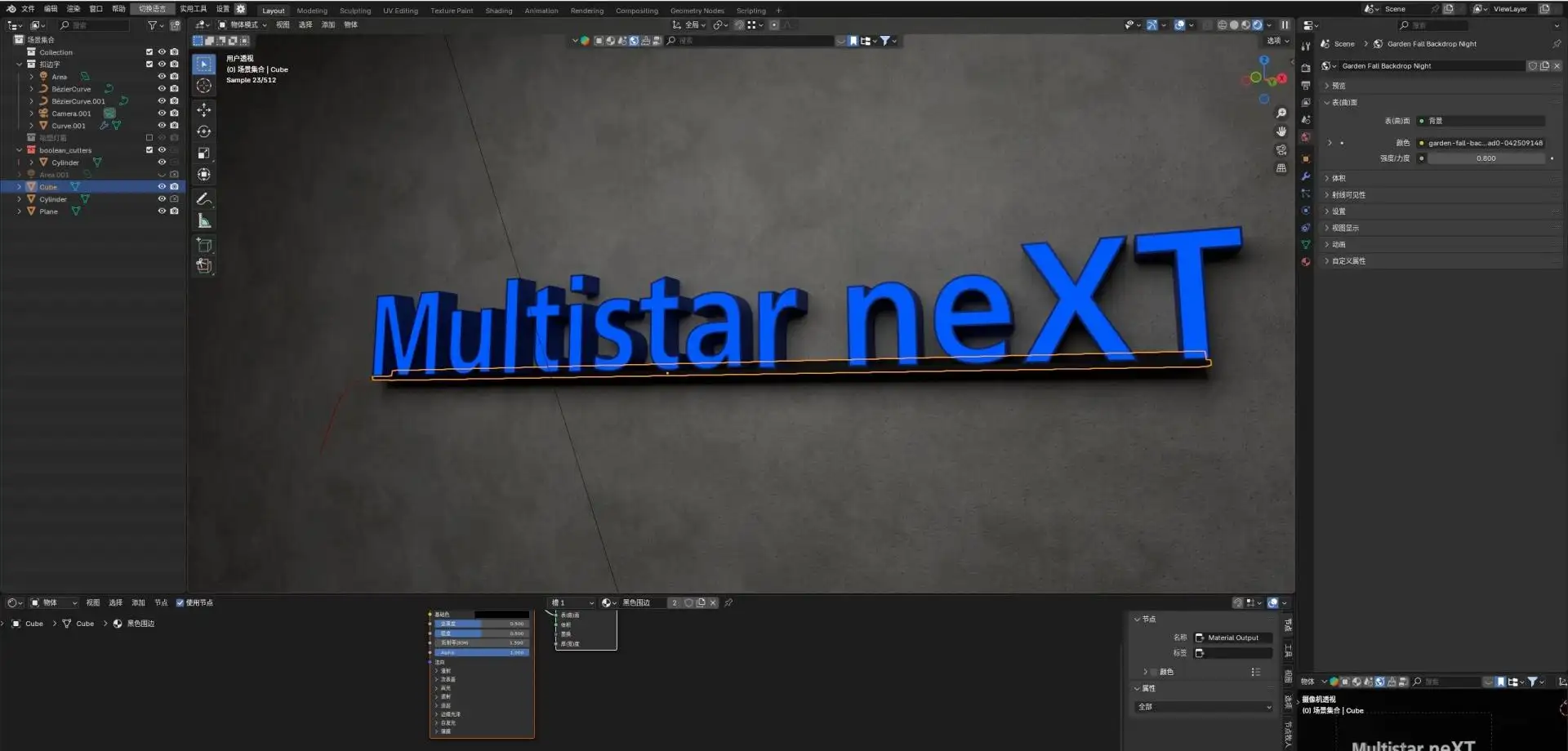Image resolution: width=1568 pixels, height=751 pixels.
Task: Expand the 体积 panel in world properties
Action: click(x=1338, y=178)
